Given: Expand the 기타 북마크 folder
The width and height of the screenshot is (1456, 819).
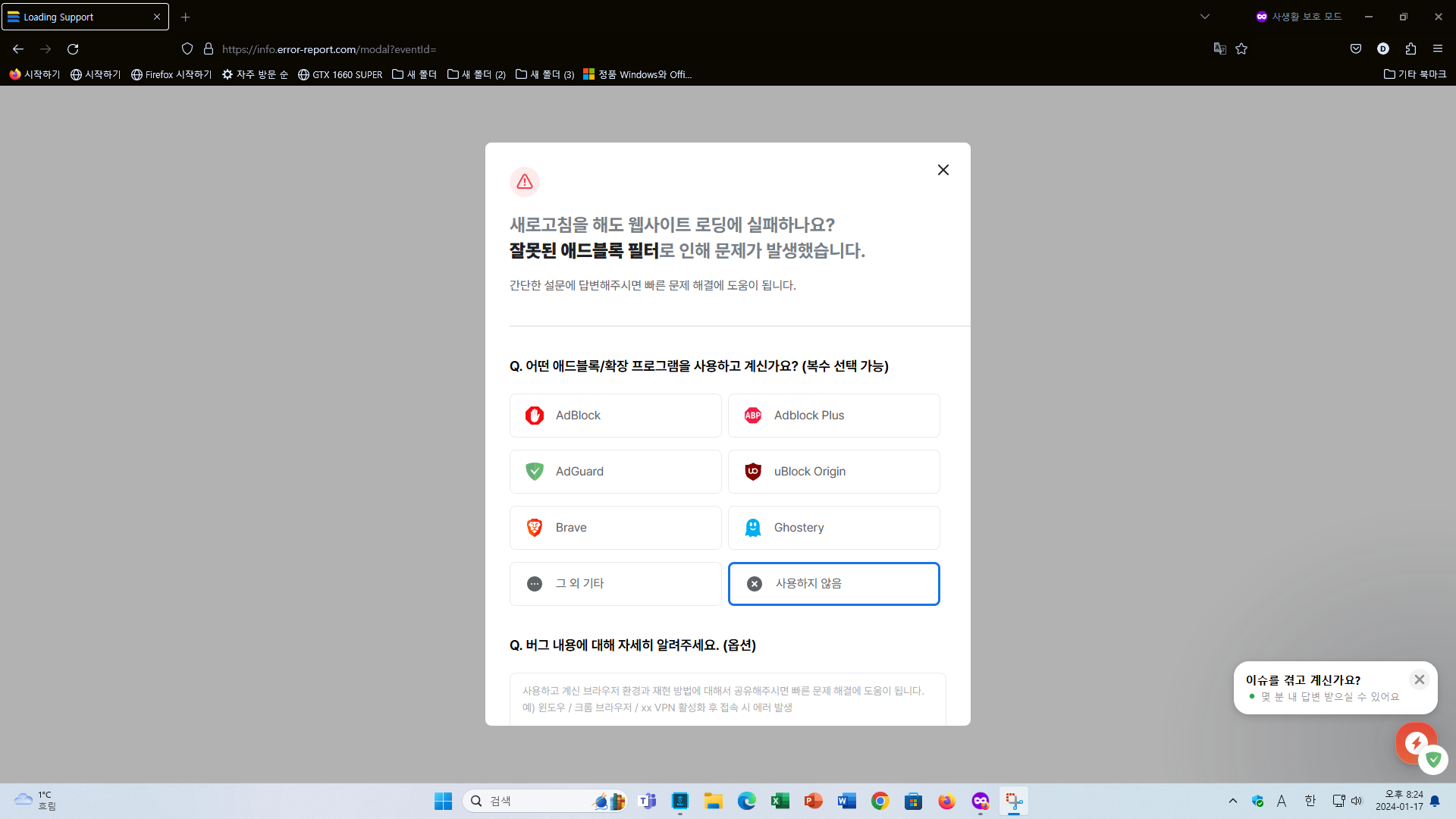Looking at the screenshot, I should coord(1415,74).
